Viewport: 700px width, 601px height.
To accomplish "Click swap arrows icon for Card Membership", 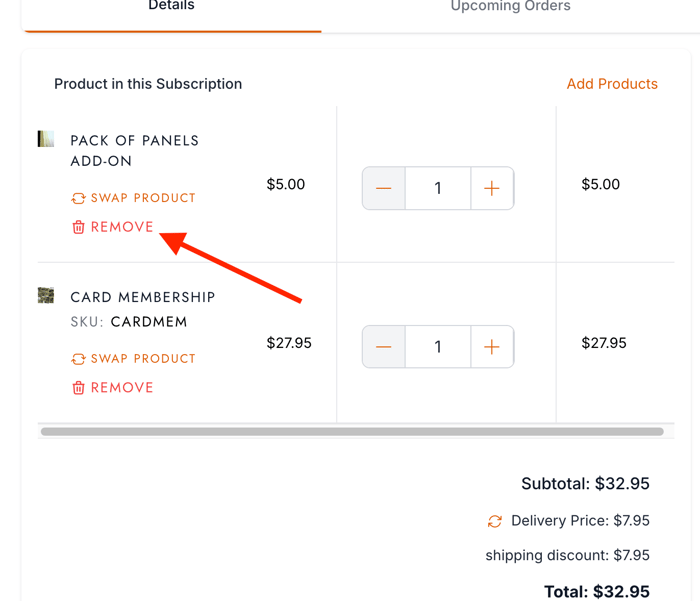I will [x=78, y=359].
